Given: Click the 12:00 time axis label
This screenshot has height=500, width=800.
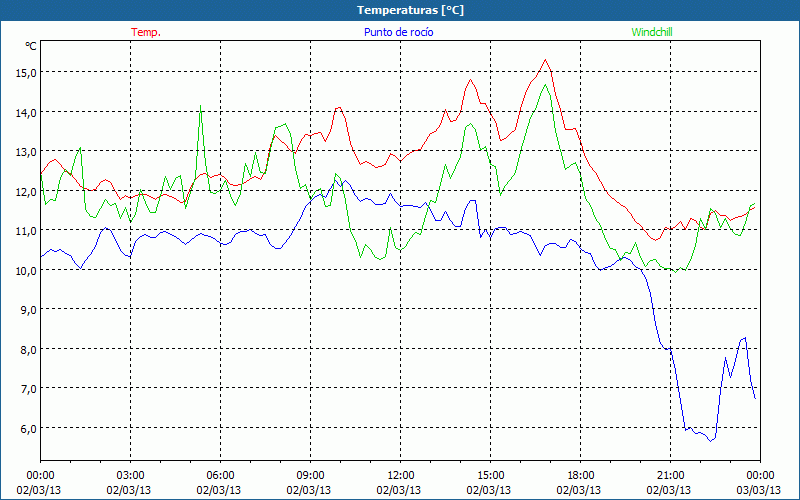Looking at the screenshot, I should [401, 476].
